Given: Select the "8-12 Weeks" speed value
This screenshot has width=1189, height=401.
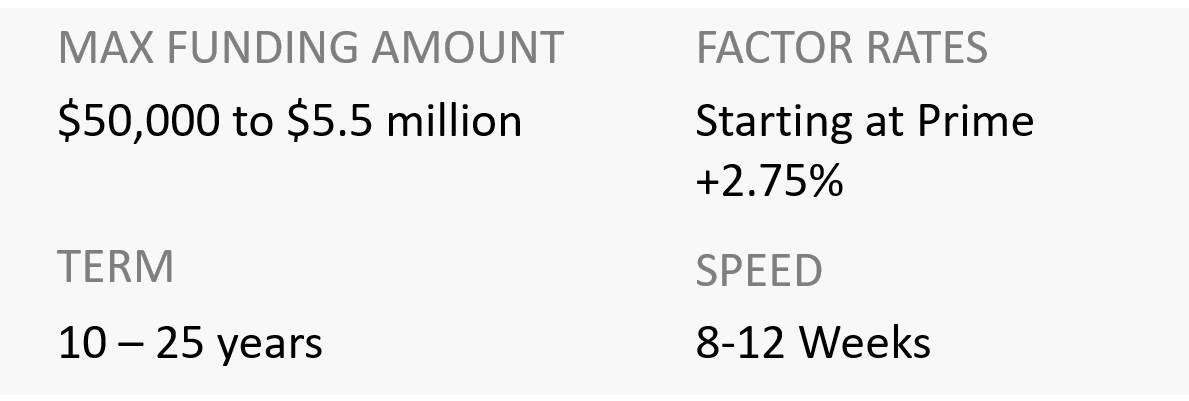Looking at the screenshot, I should tap(812, 343).
